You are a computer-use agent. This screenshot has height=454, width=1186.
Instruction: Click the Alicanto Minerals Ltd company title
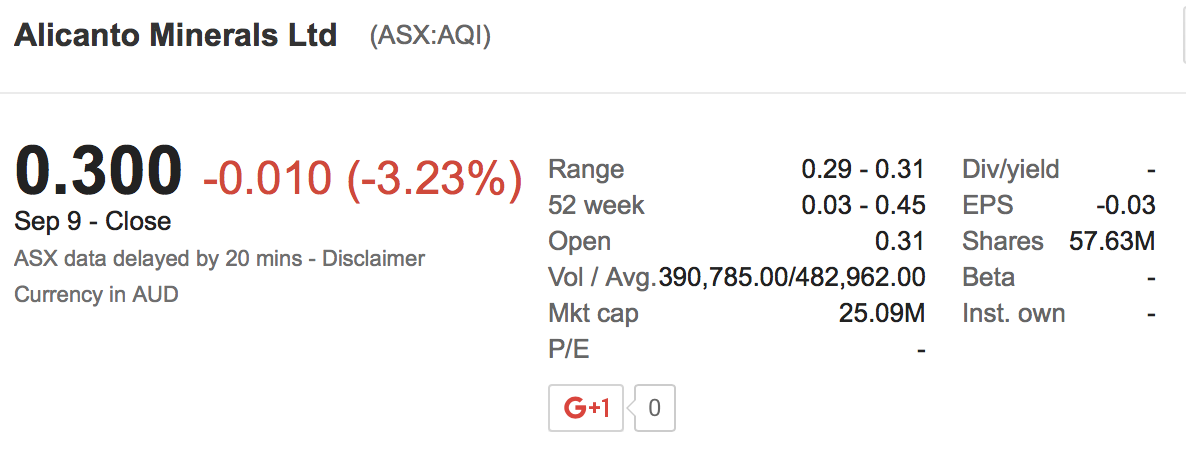click(x=175, y=36)
